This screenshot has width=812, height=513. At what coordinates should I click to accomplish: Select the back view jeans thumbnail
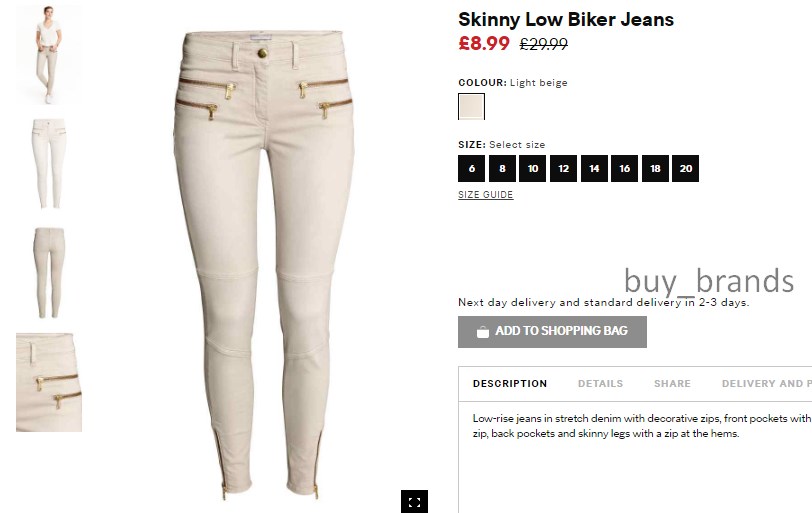(49, 273)
